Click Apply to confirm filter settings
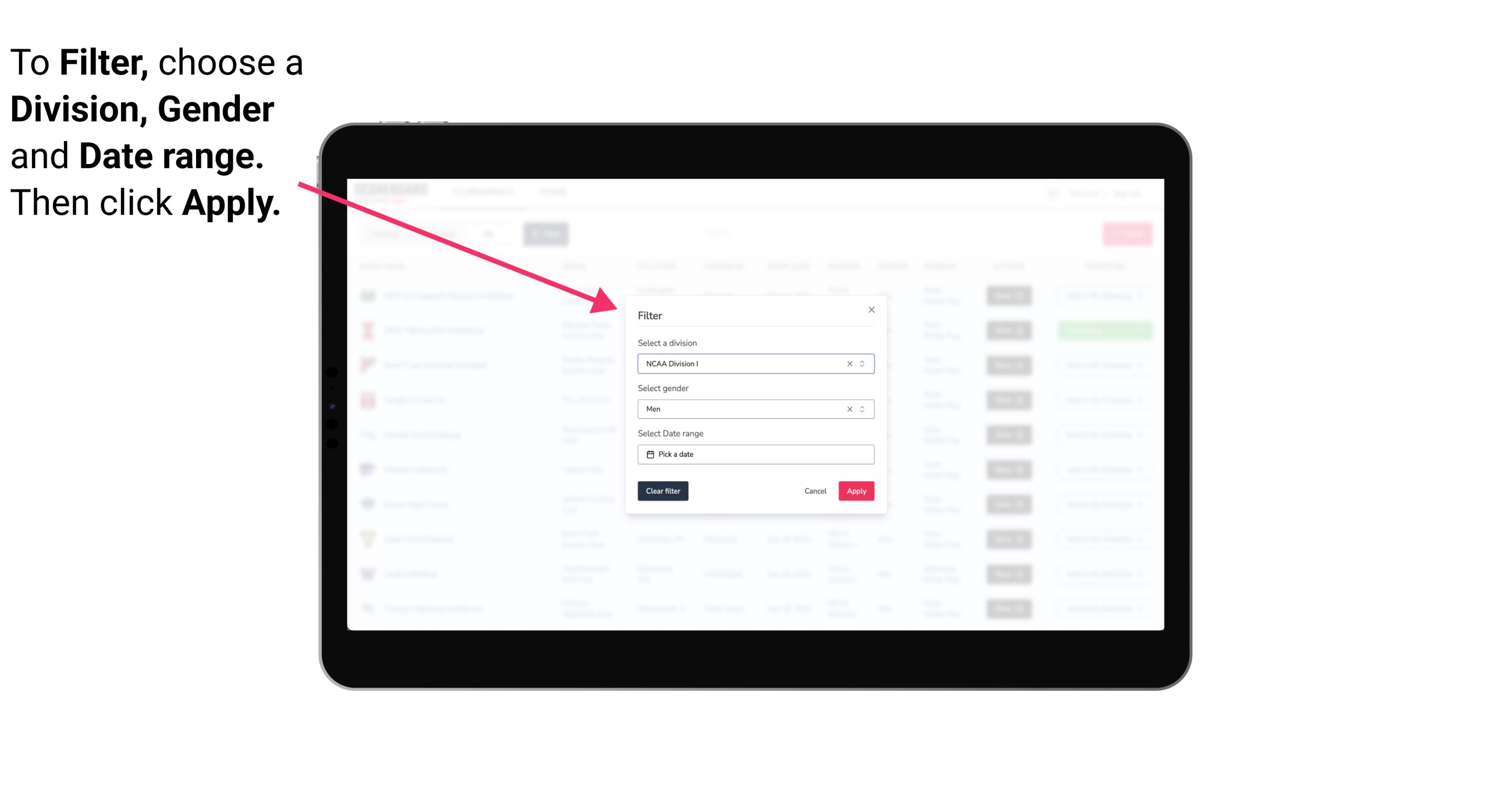 pyautogui.click(x=855, y=491)
